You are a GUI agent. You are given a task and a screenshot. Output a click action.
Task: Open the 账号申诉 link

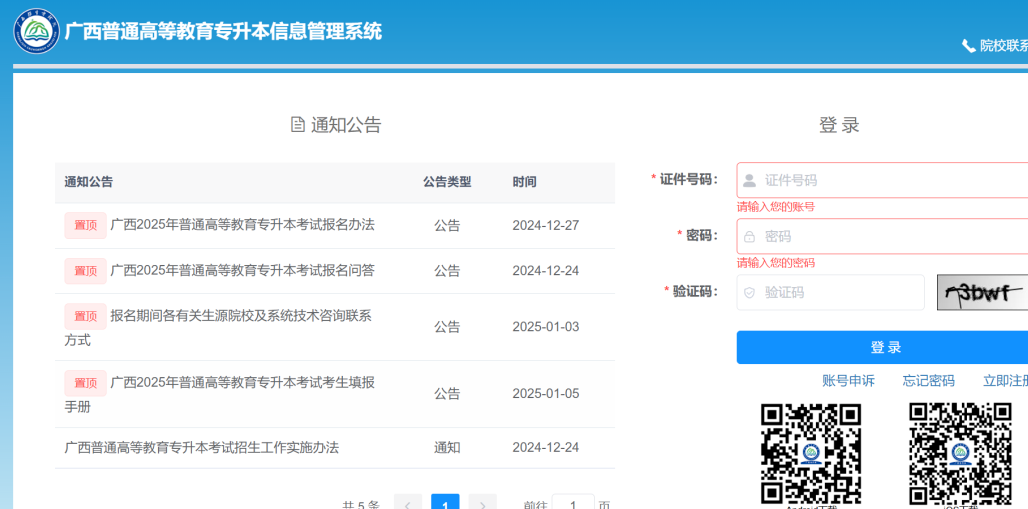pos(848,381)
